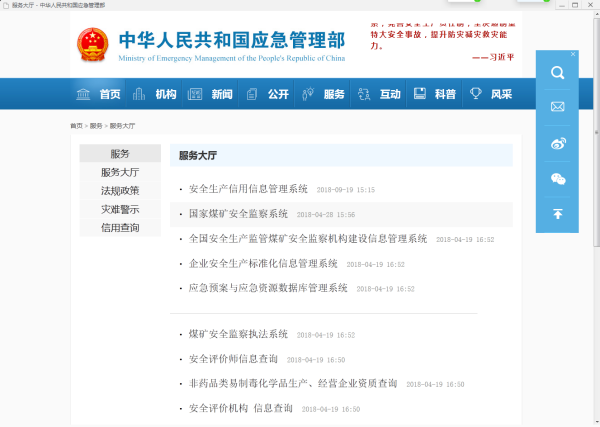Viewport: 600px width, 427px height.
Task: Open the Weibo icon in side panel
Action: [558, 143]
